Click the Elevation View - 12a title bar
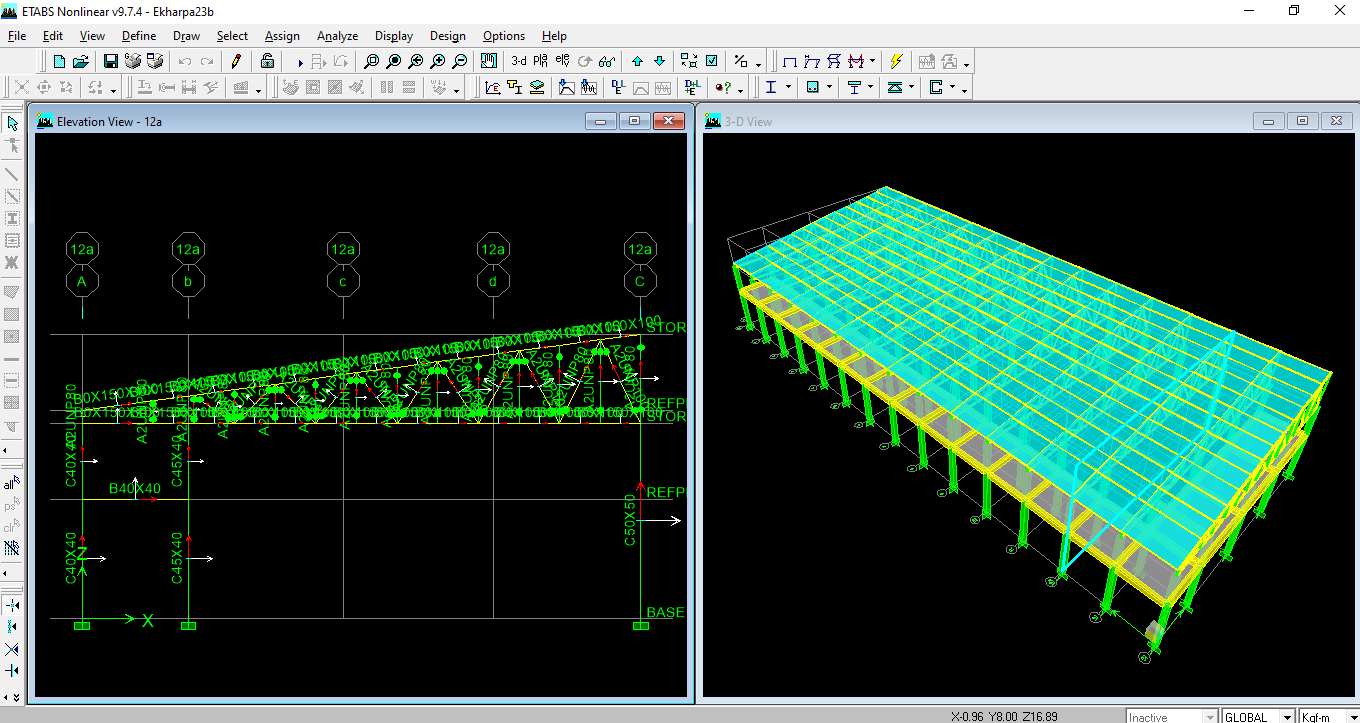1360x723 pixels. pos(300,121)
